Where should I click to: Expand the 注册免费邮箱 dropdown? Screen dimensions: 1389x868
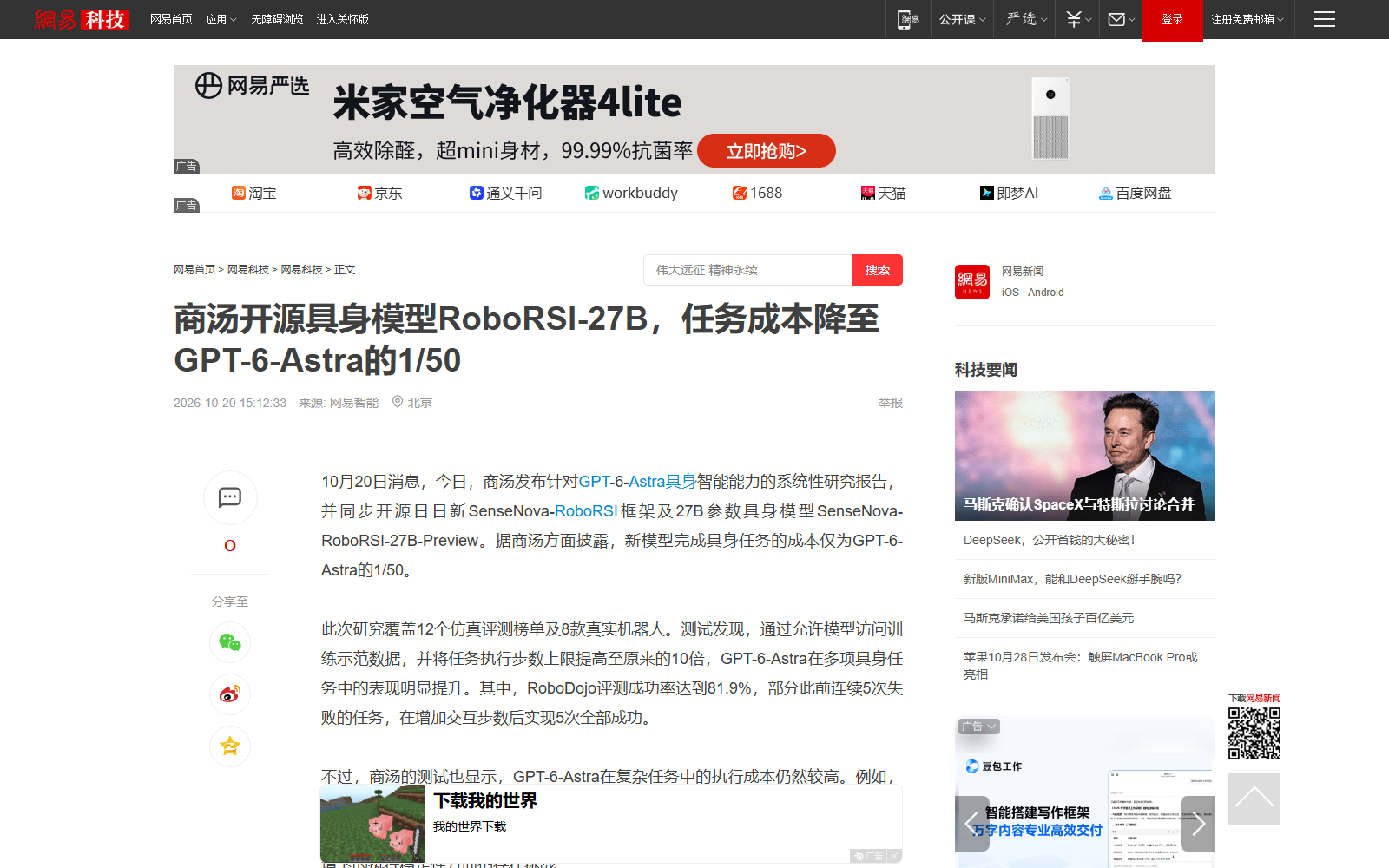[x=1247, y=19]
